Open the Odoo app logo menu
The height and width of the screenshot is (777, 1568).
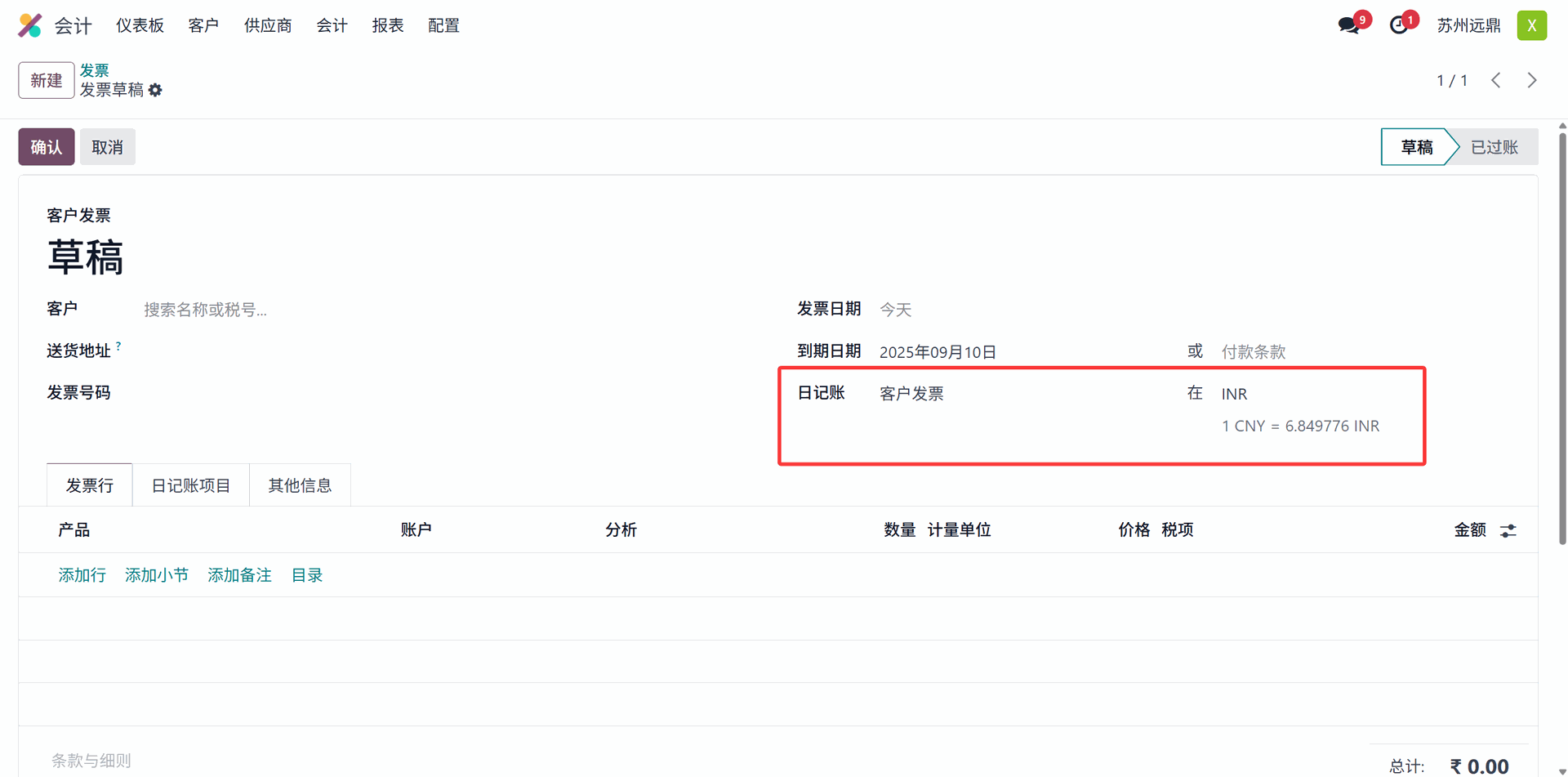point(30,25)
